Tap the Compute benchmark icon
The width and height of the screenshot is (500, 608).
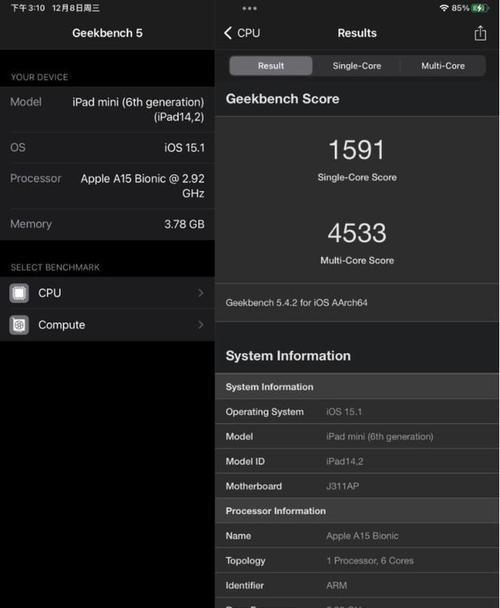(x=19, y=325)
